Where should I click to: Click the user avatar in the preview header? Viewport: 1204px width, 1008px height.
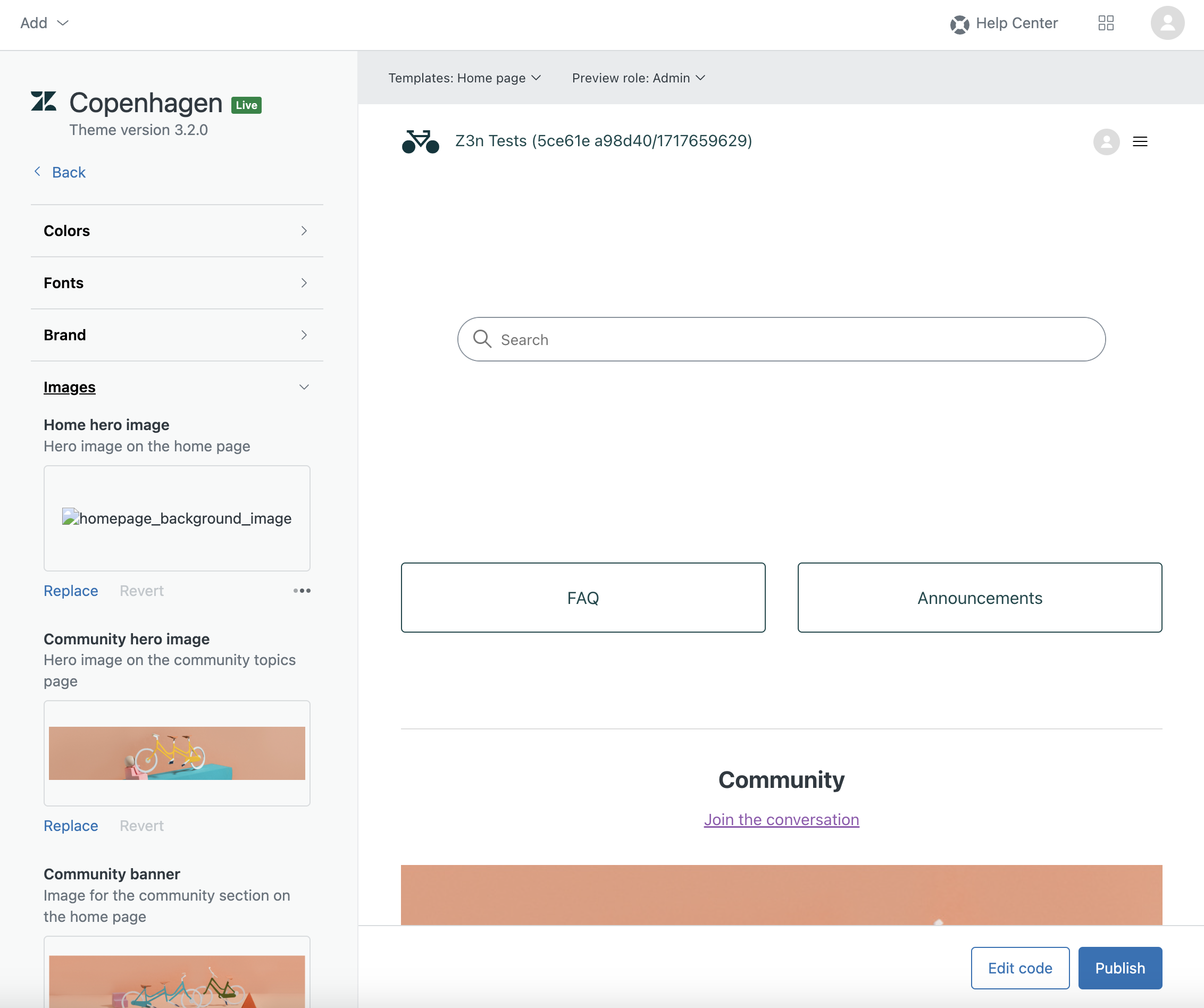pyautogui.click(x=1106, y=141)
